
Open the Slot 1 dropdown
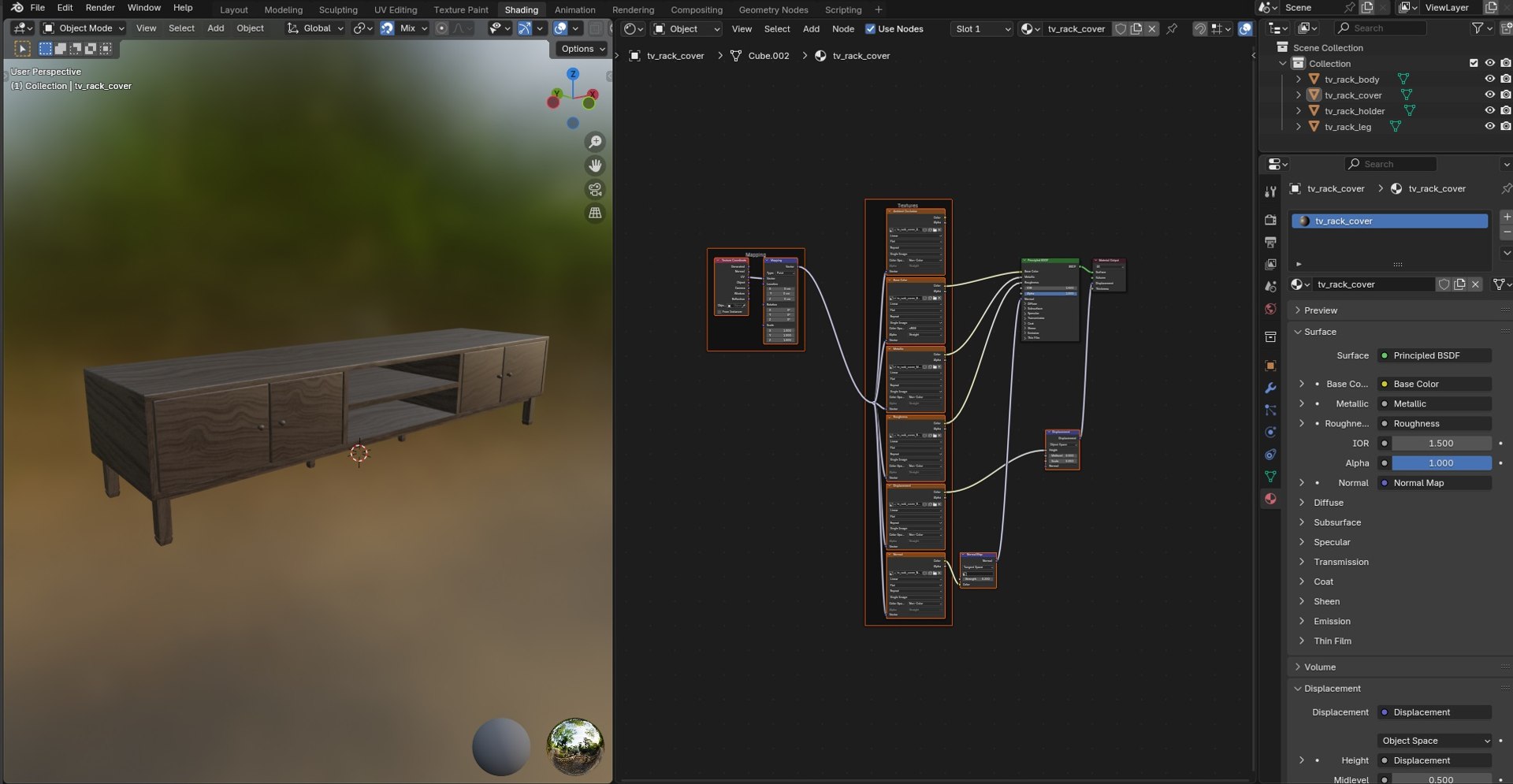pos(981,28)
